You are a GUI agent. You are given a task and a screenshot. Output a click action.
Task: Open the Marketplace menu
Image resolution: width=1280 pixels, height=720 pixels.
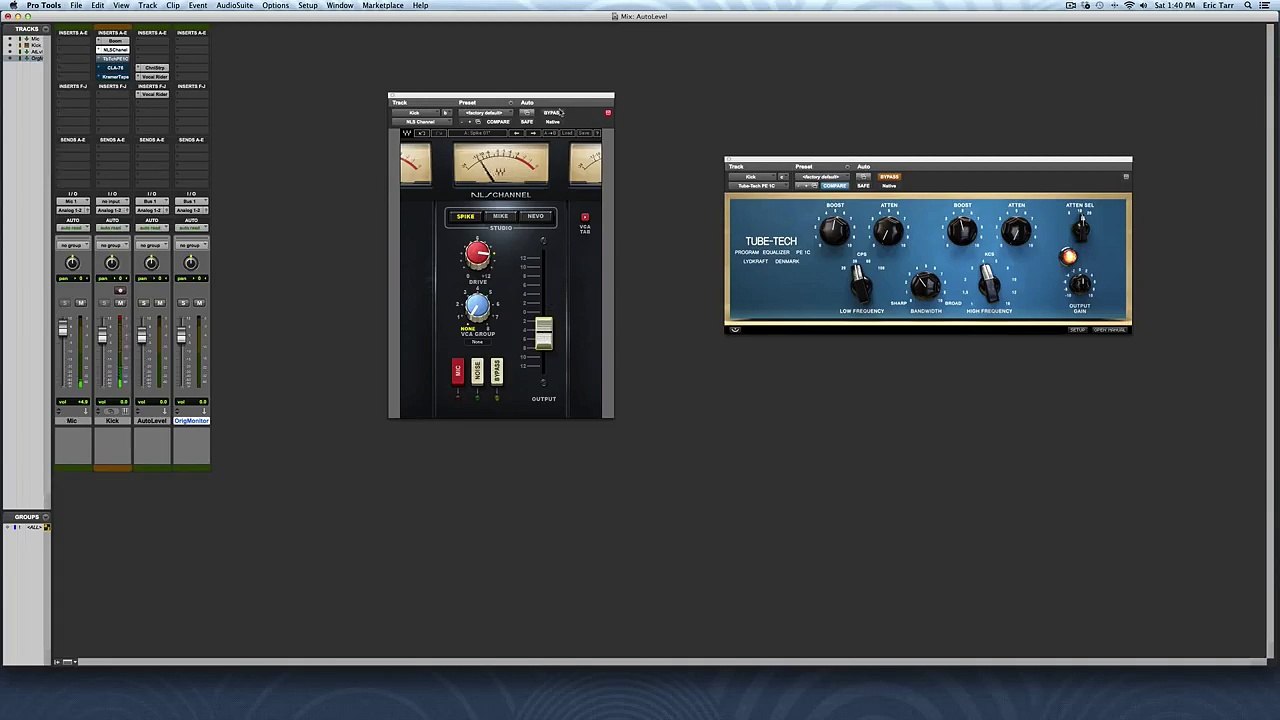[x=383, y=6]
